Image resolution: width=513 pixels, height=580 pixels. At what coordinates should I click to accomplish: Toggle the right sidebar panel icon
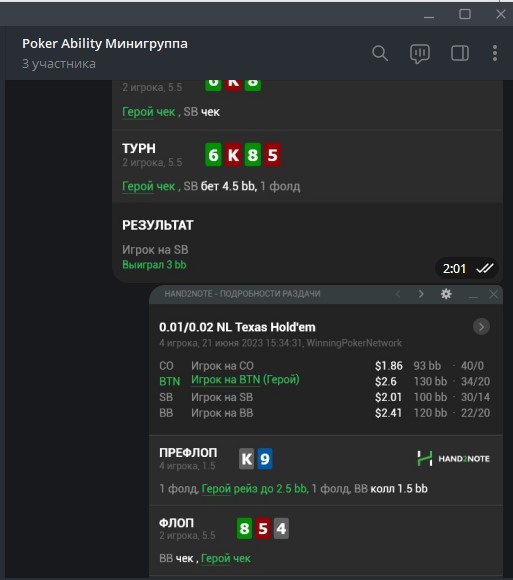[x=460, y=53]
